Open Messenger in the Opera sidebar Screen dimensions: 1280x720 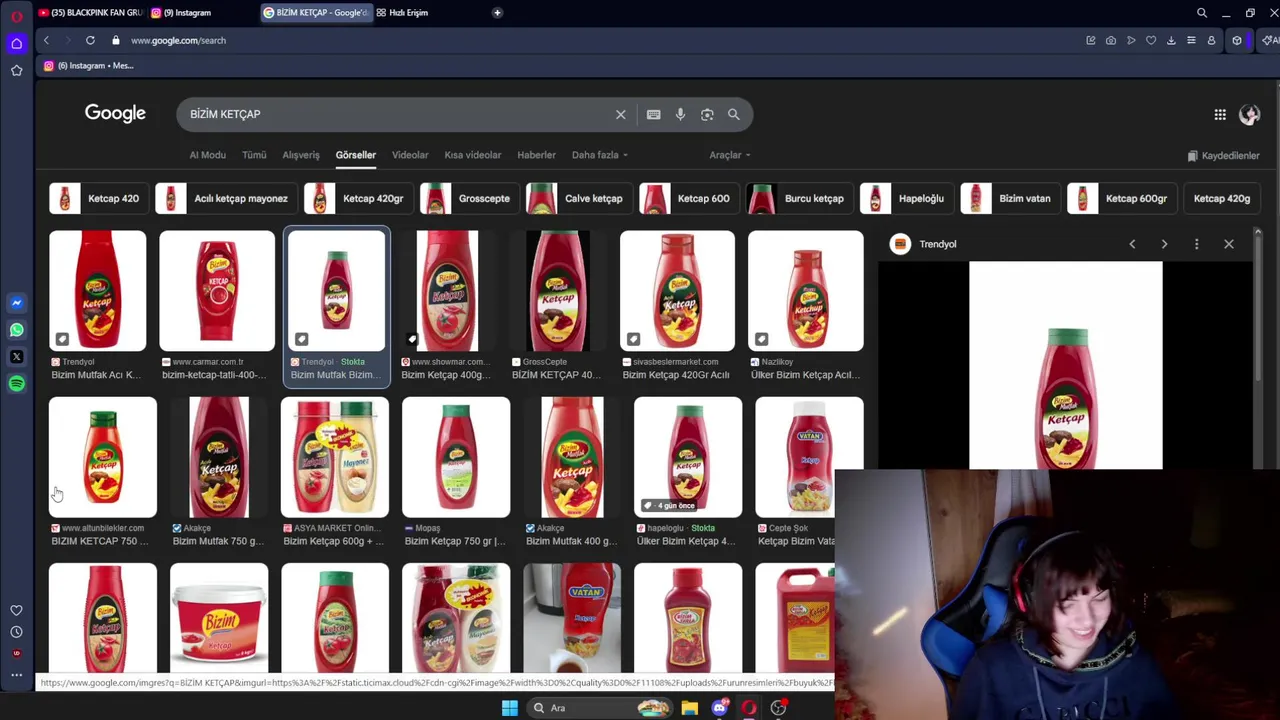click(x=16, y=302)
